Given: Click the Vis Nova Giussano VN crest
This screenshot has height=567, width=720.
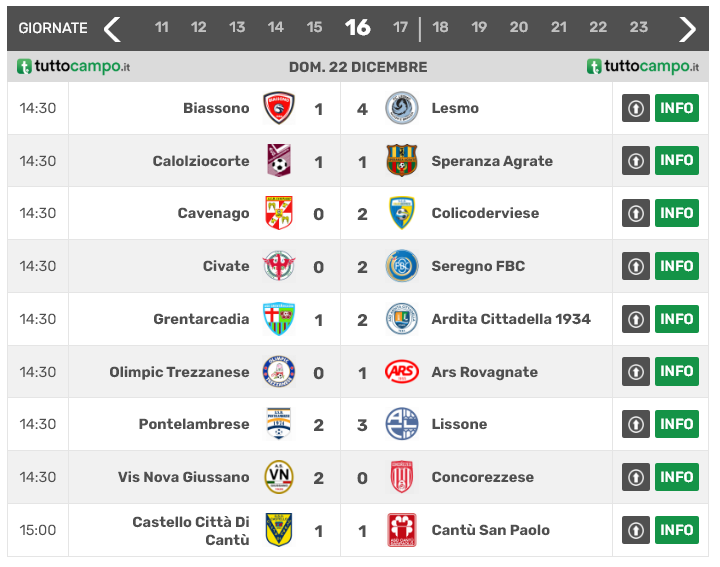Looking at the screenshot, I should (x=279, y=477).
